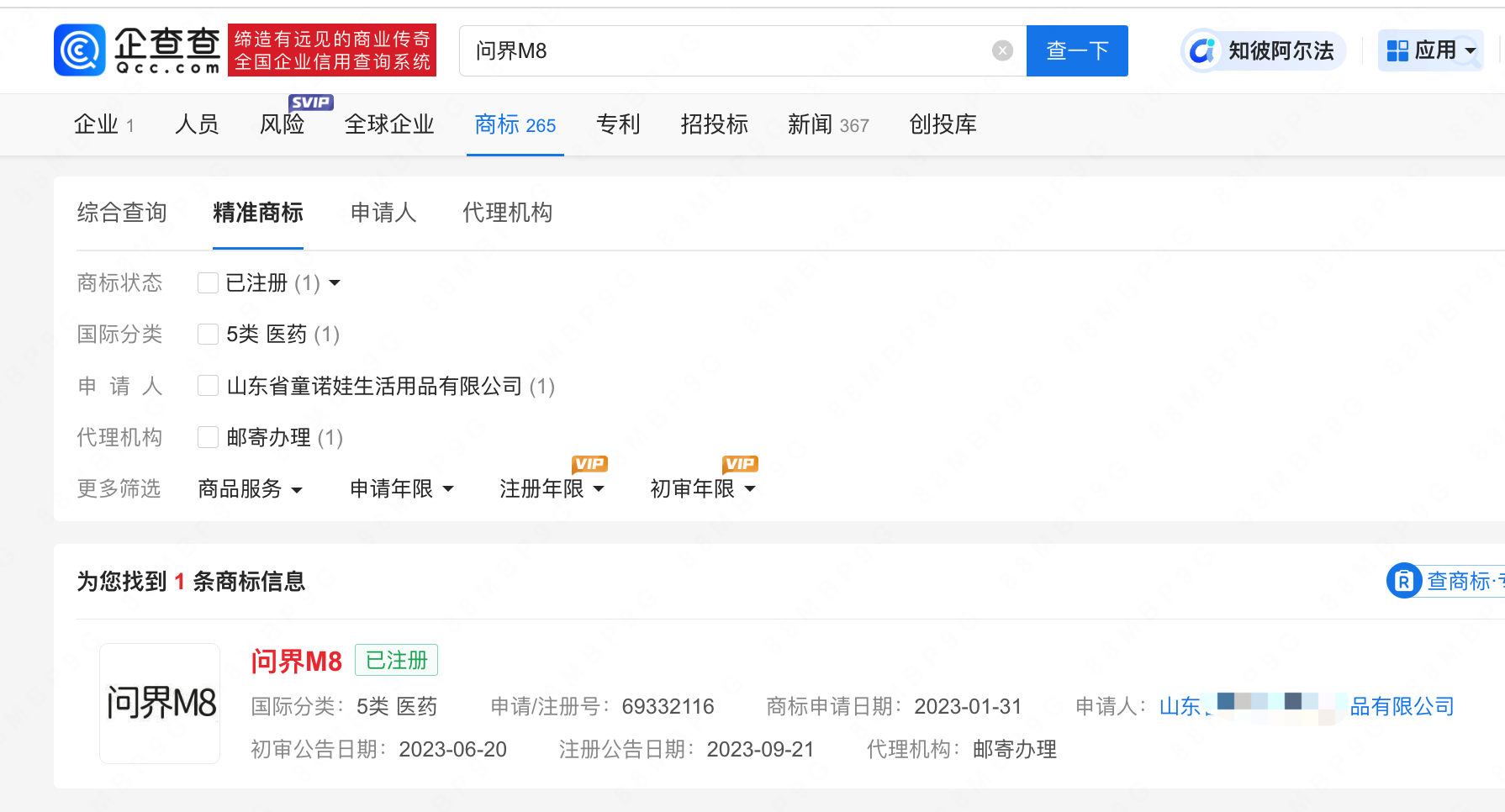Open the 注册年限 filter dropdown
This screenshot has width=1505, height=812.
[552, 488]
